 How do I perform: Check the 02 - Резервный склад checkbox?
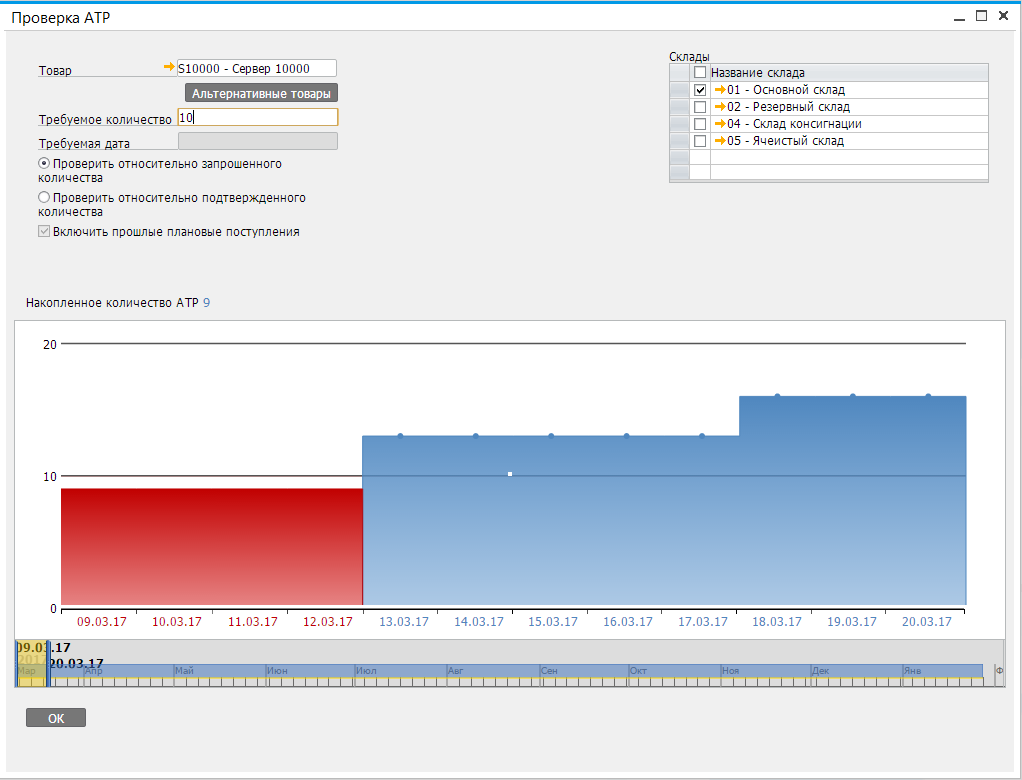point(700,107)
